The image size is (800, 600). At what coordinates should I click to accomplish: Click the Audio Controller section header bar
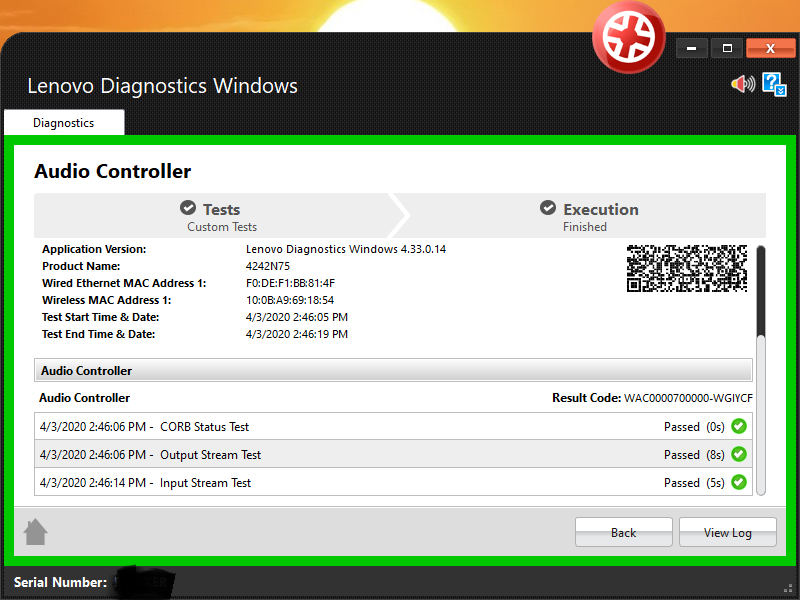(x=393, y=370)
